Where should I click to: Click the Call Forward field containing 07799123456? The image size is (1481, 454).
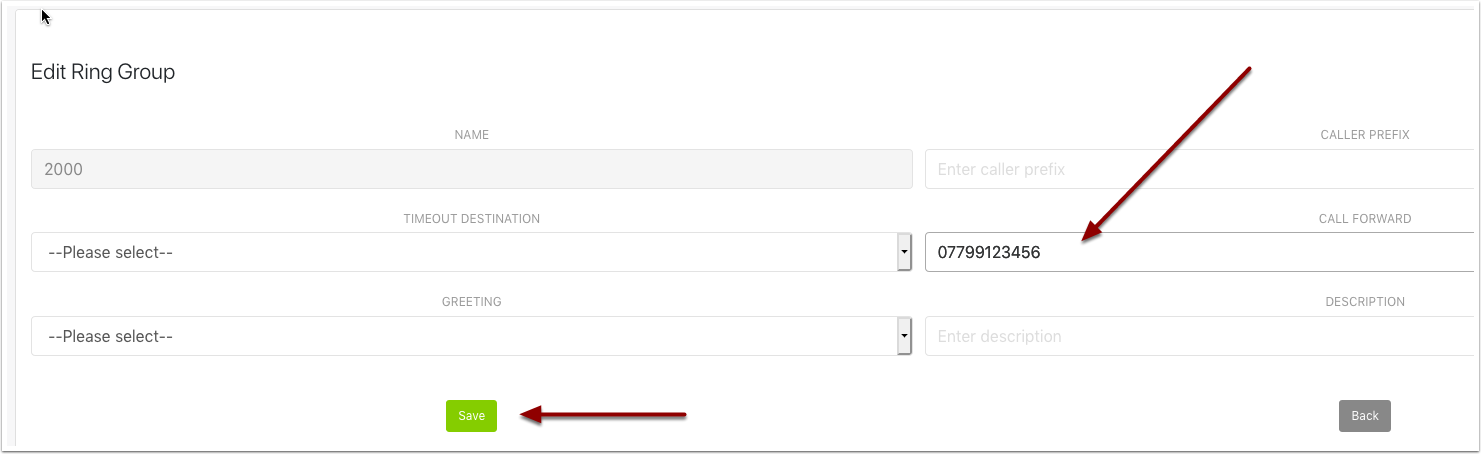tap(1198, 253)
